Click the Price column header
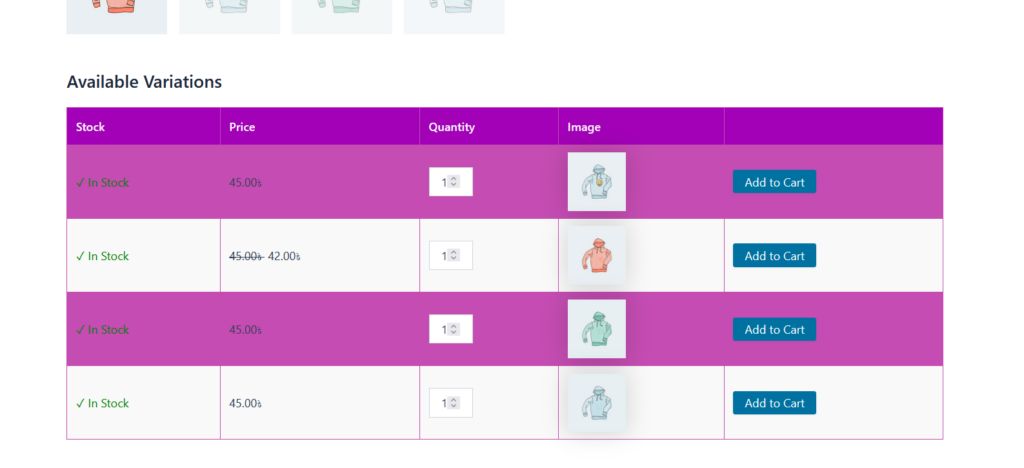This screenshot has width=1024, height=468. click(x=242, y=127)
